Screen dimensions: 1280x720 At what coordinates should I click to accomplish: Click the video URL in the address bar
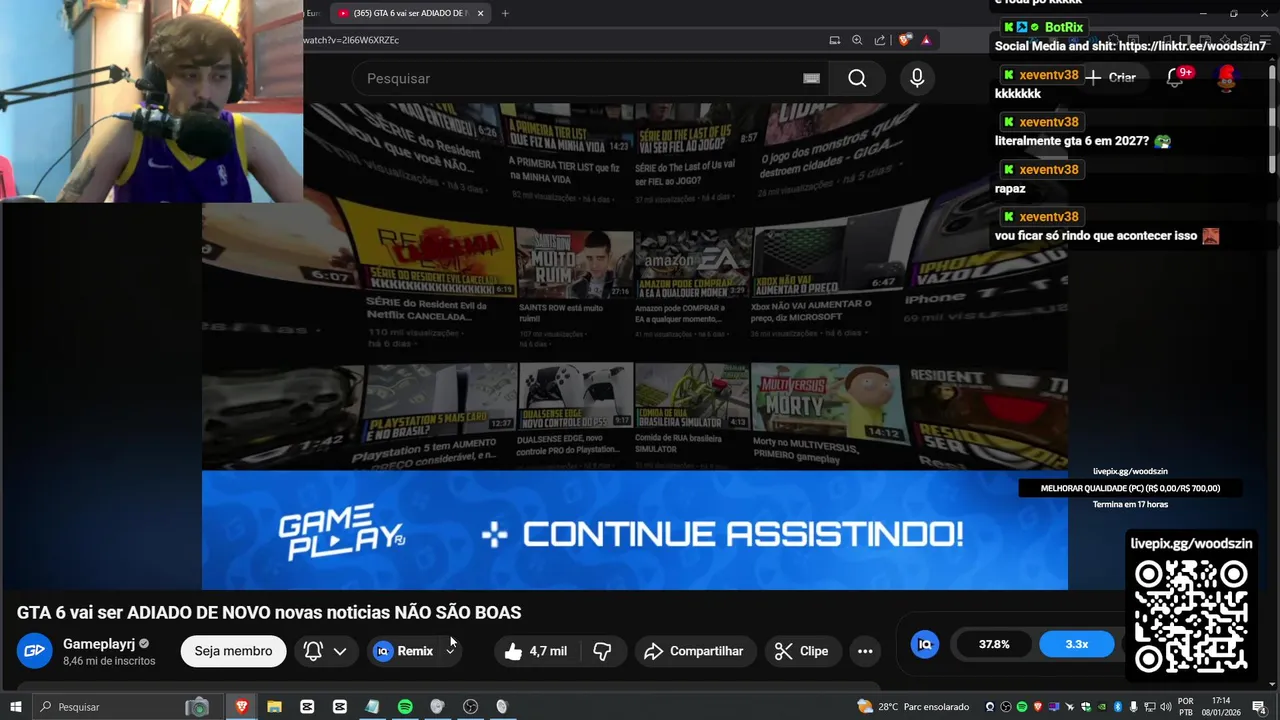point(351,40)
